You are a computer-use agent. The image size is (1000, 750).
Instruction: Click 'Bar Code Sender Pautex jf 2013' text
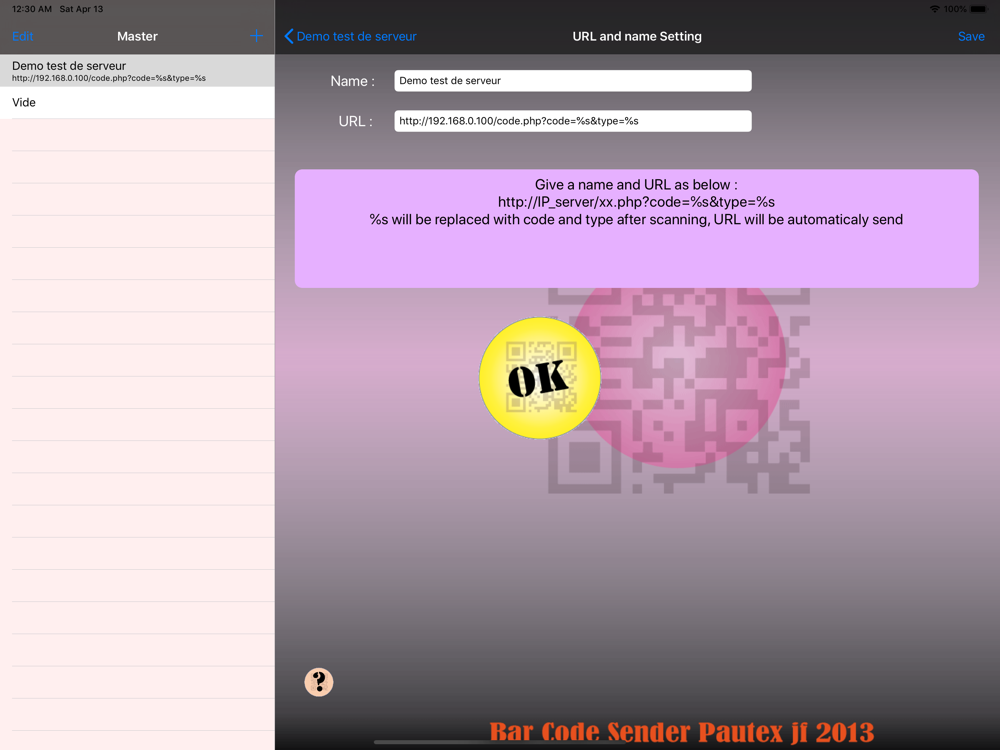pos(682,732)
